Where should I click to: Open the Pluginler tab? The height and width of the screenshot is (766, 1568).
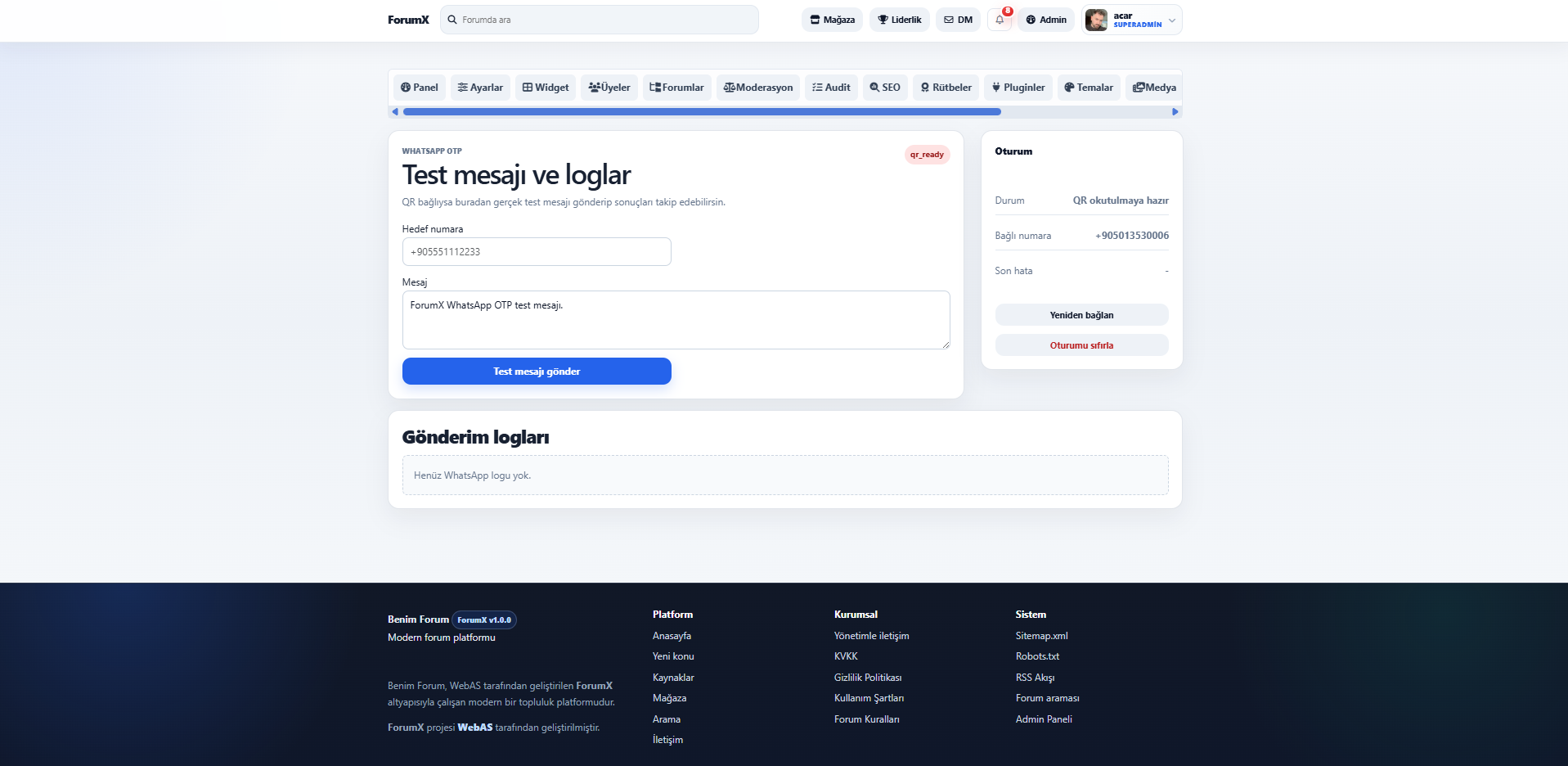click(x=1018, y=88)
